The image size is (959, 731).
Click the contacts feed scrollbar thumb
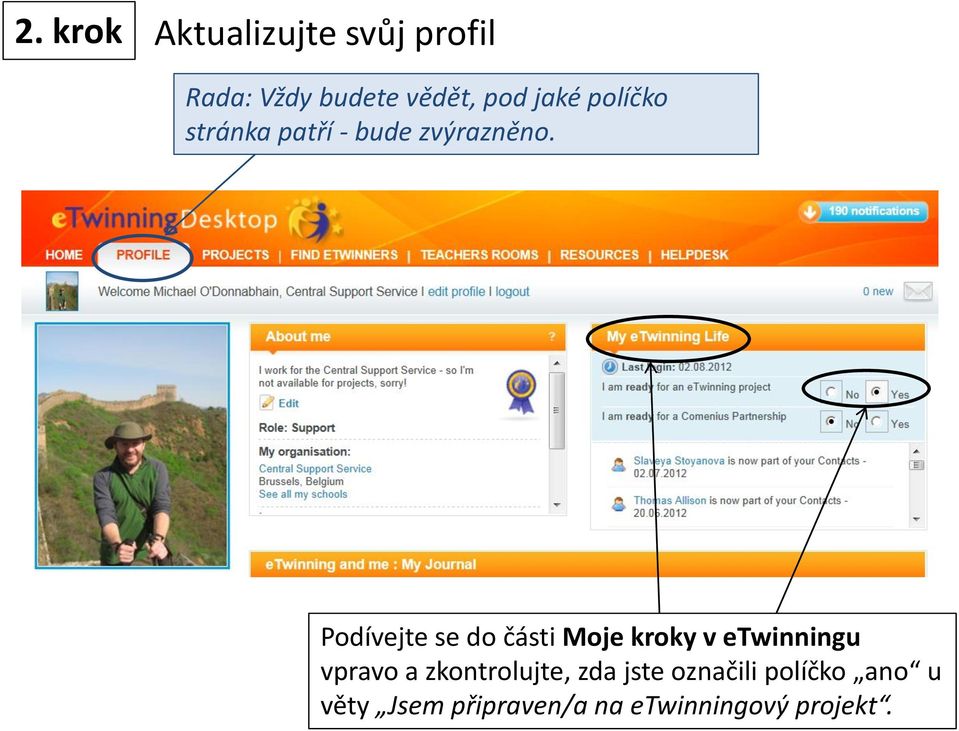click(916, 465)
